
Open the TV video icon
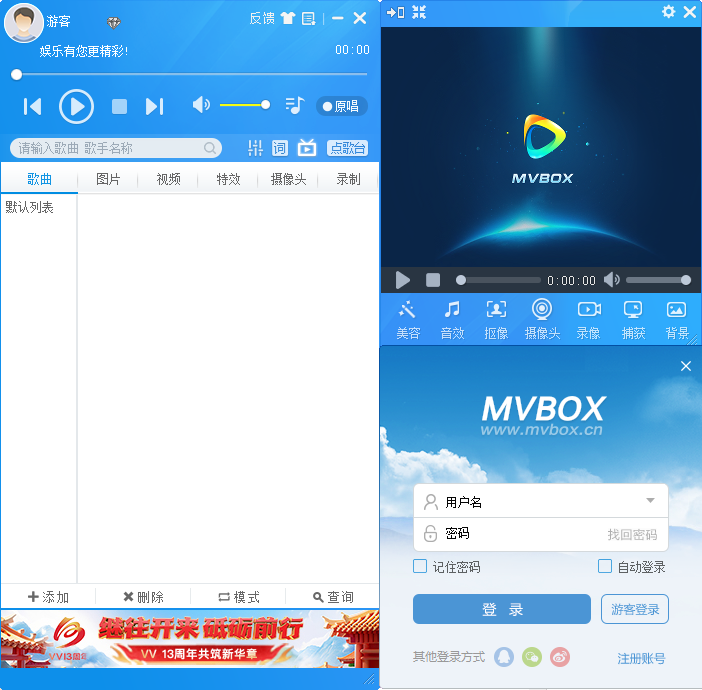307,147
